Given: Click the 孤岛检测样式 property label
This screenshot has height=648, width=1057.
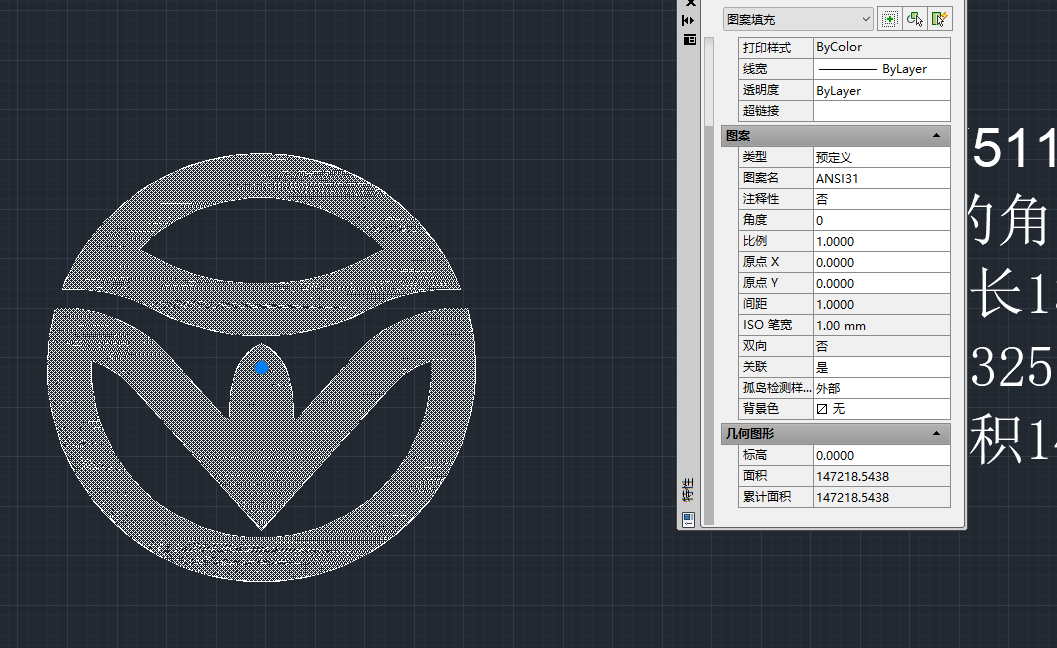Looking at the screenshot, I should 776,388.
